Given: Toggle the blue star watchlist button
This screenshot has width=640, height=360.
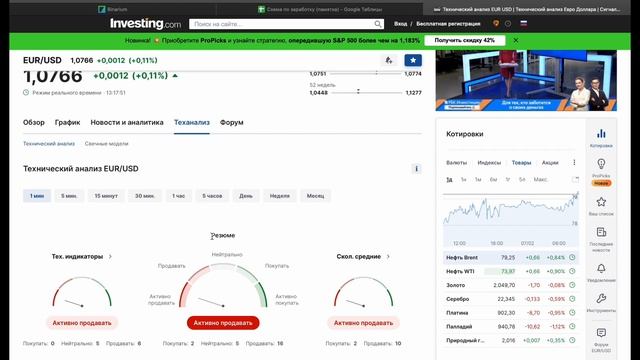Looking at the screenshot, I should tap(413, 60).
